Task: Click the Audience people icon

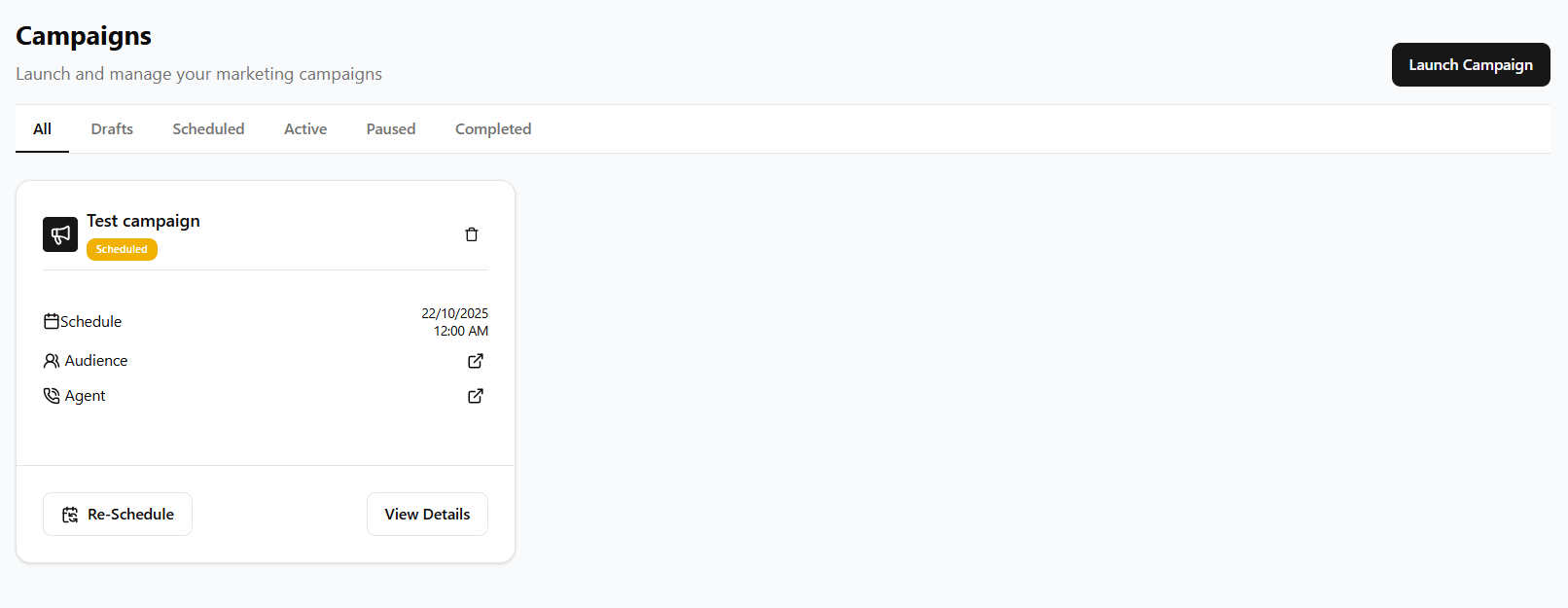Action: (x=52, y=361)
